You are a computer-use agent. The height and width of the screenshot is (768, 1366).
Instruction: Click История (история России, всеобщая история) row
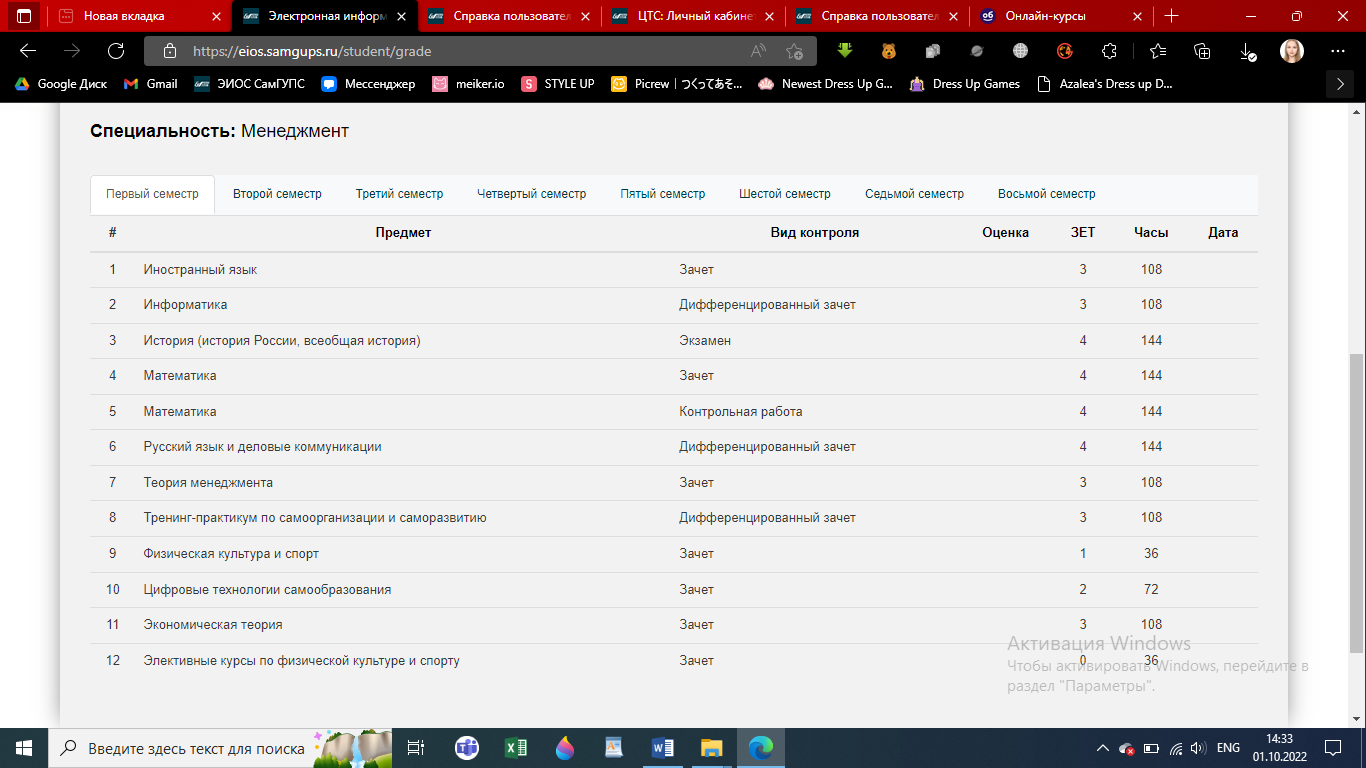(x=674, y=341)
